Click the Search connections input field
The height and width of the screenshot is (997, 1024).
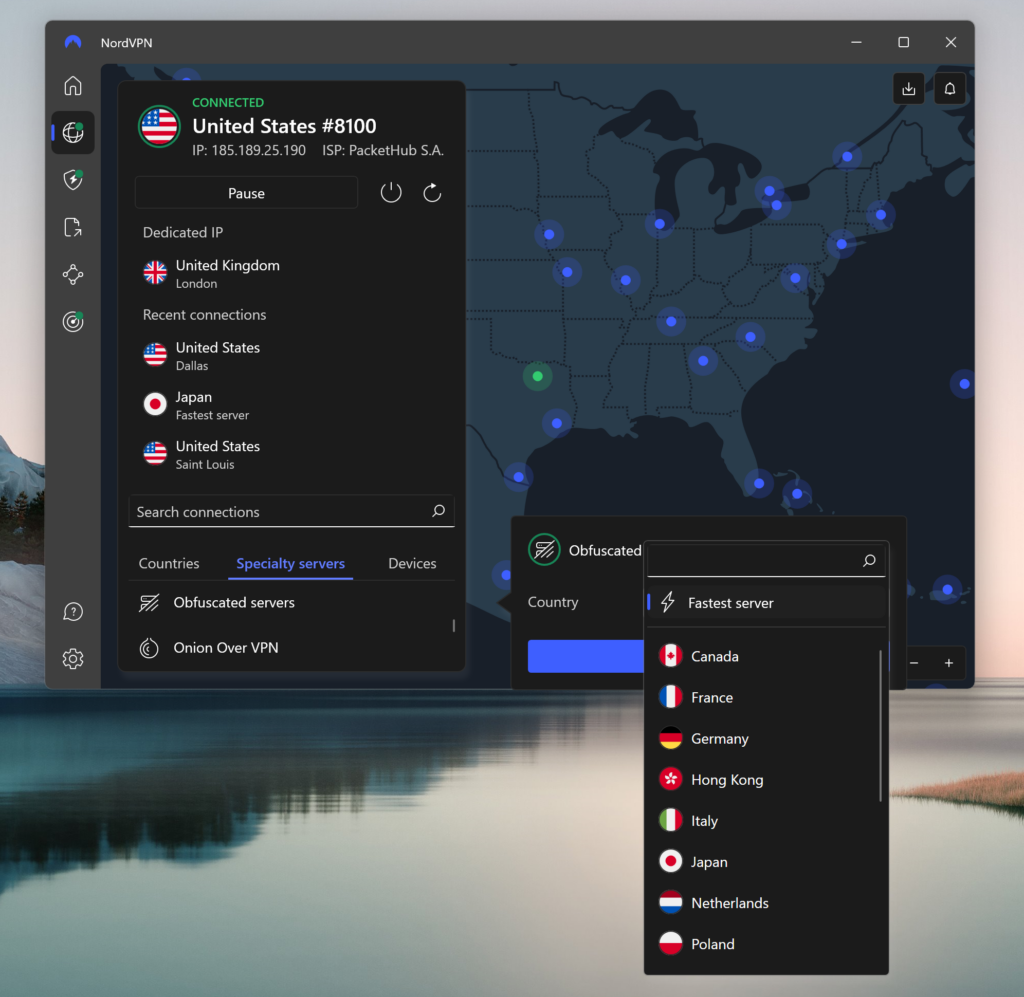291,511
